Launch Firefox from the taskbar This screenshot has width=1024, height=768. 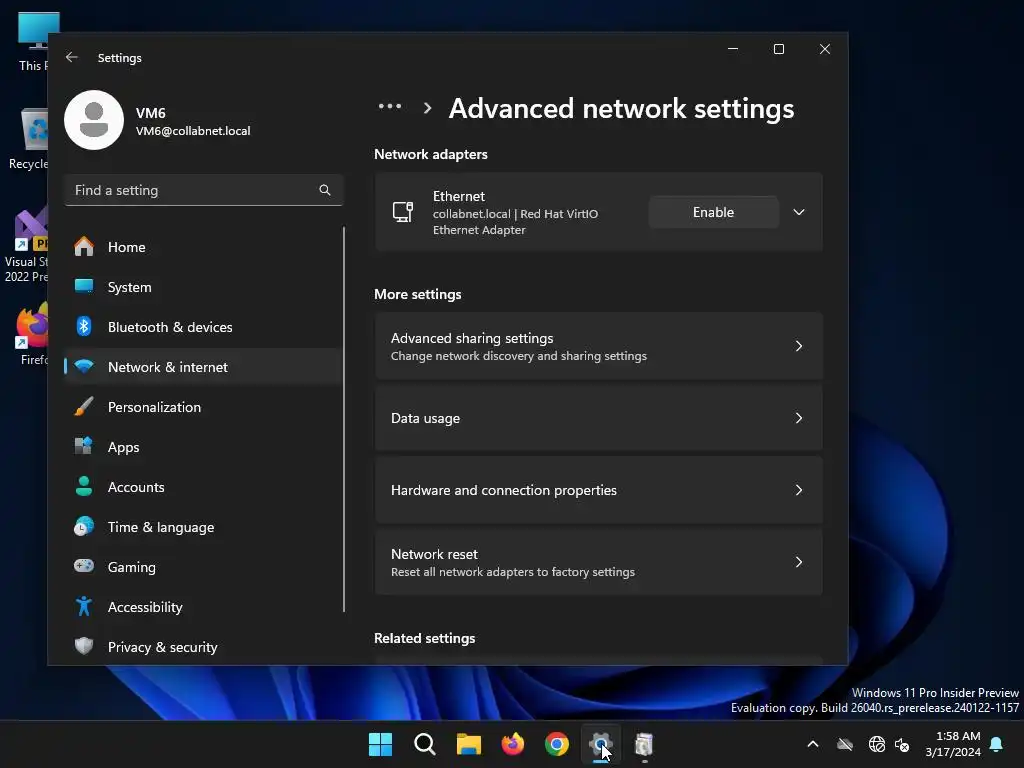click(513, 744)
